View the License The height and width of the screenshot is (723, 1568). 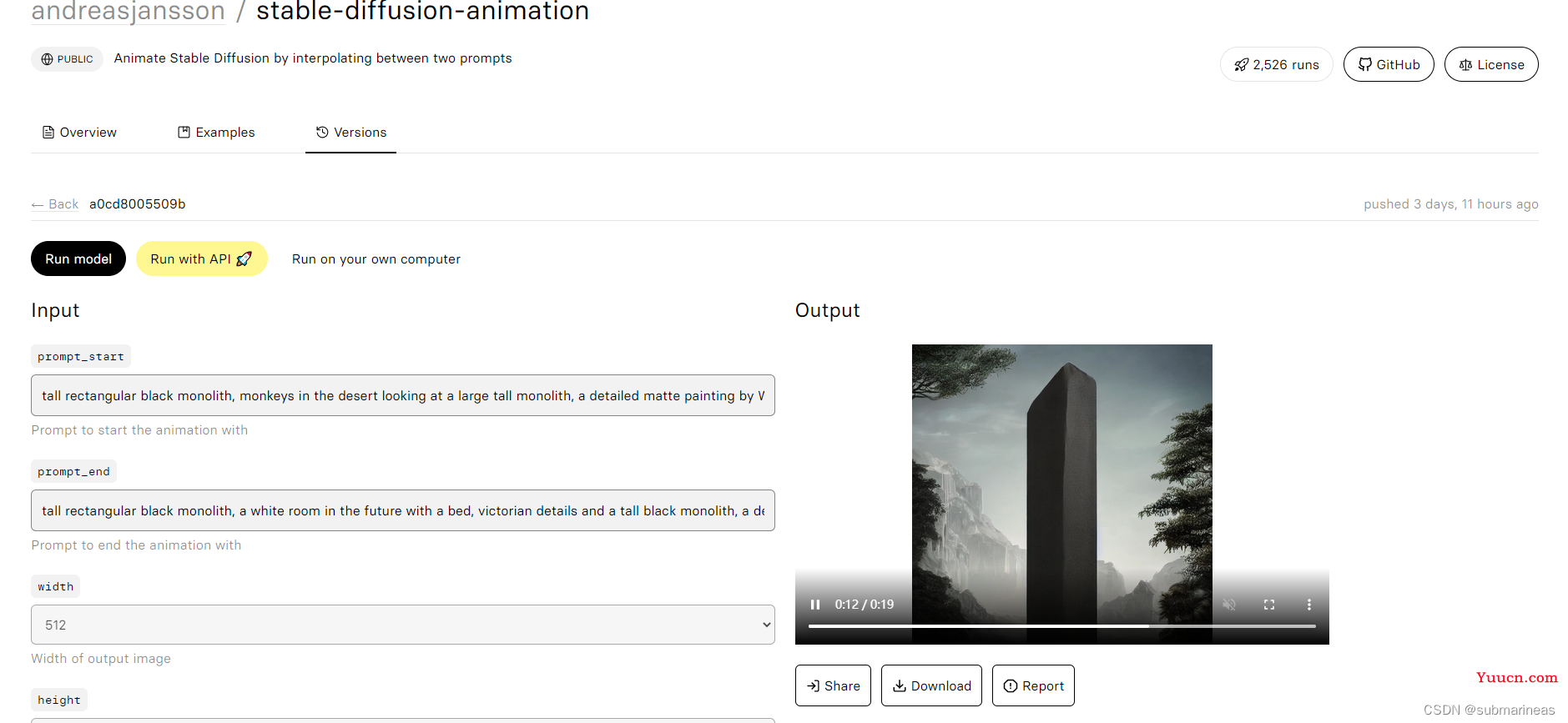coord(1491,64)
